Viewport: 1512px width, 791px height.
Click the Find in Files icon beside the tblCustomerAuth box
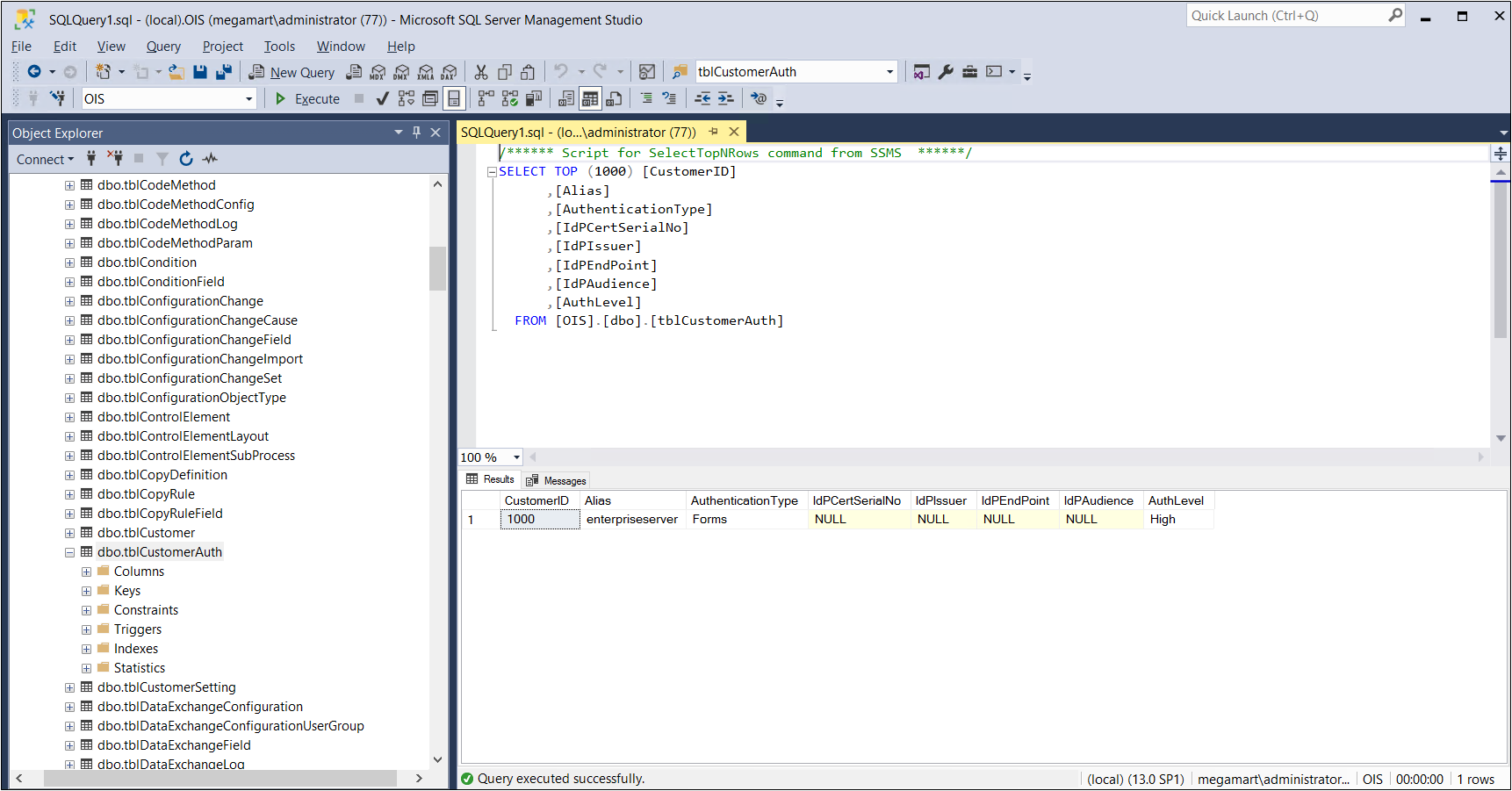pyautogui.click(x=680, y=72)
